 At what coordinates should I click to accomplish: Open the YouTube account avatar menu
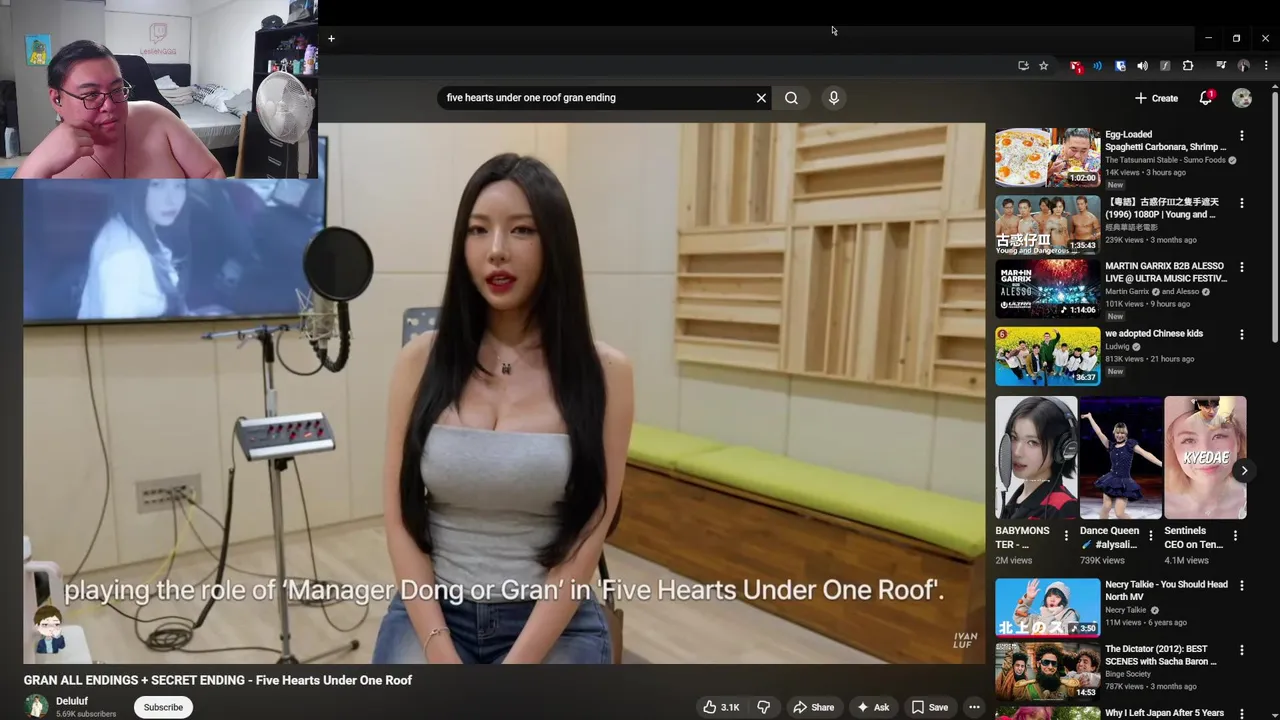1242,98
